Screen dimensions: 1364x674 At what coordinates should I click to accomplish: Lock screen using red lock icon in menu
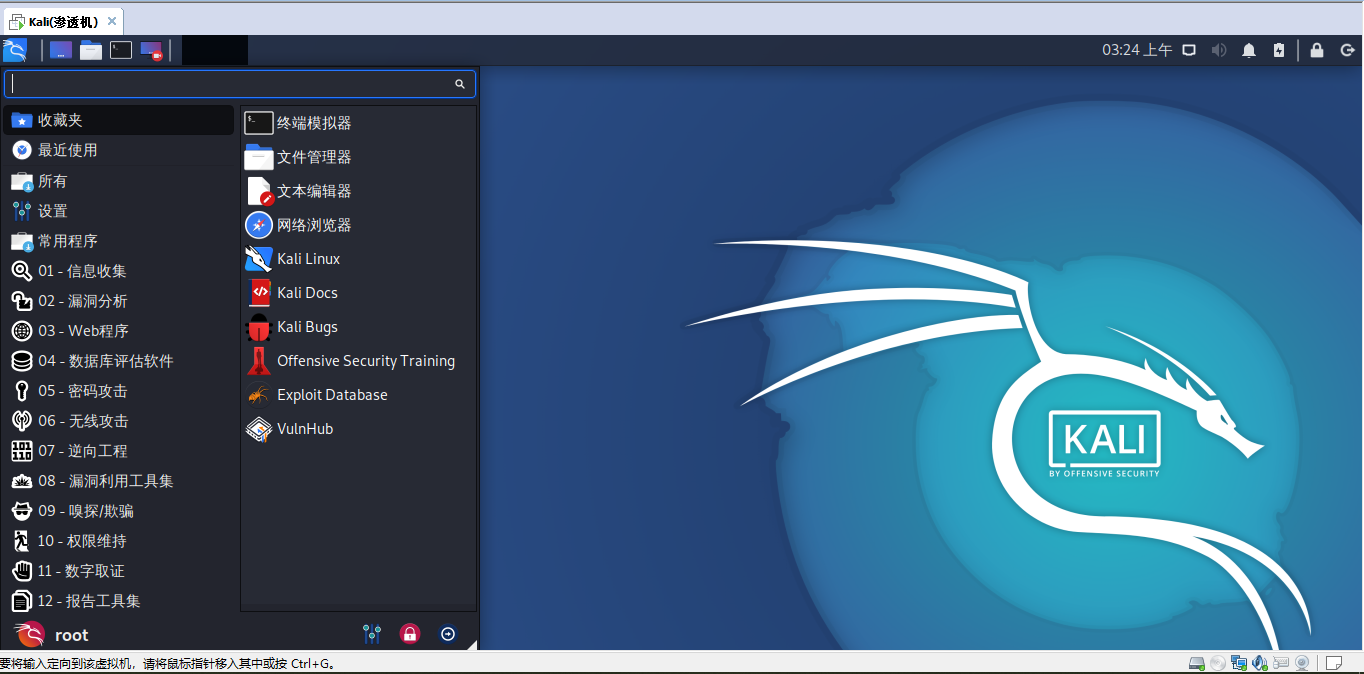click(x=409, y=633)
